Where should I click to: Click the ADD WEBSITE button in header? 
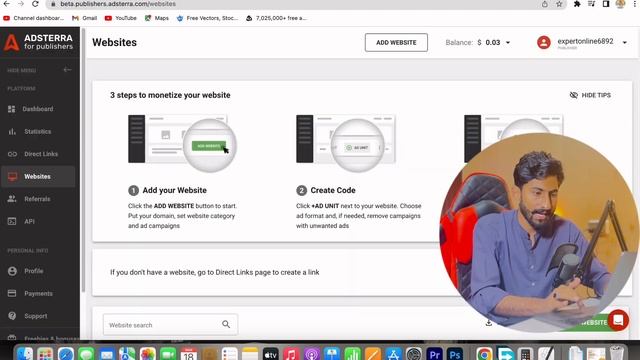396,42
